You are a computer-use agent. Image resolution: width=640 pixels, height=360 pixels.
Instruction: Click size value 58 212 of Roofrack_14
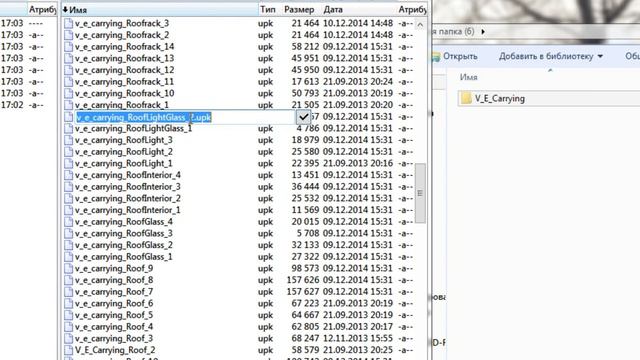pyautogui.click(x=305, y=47)
